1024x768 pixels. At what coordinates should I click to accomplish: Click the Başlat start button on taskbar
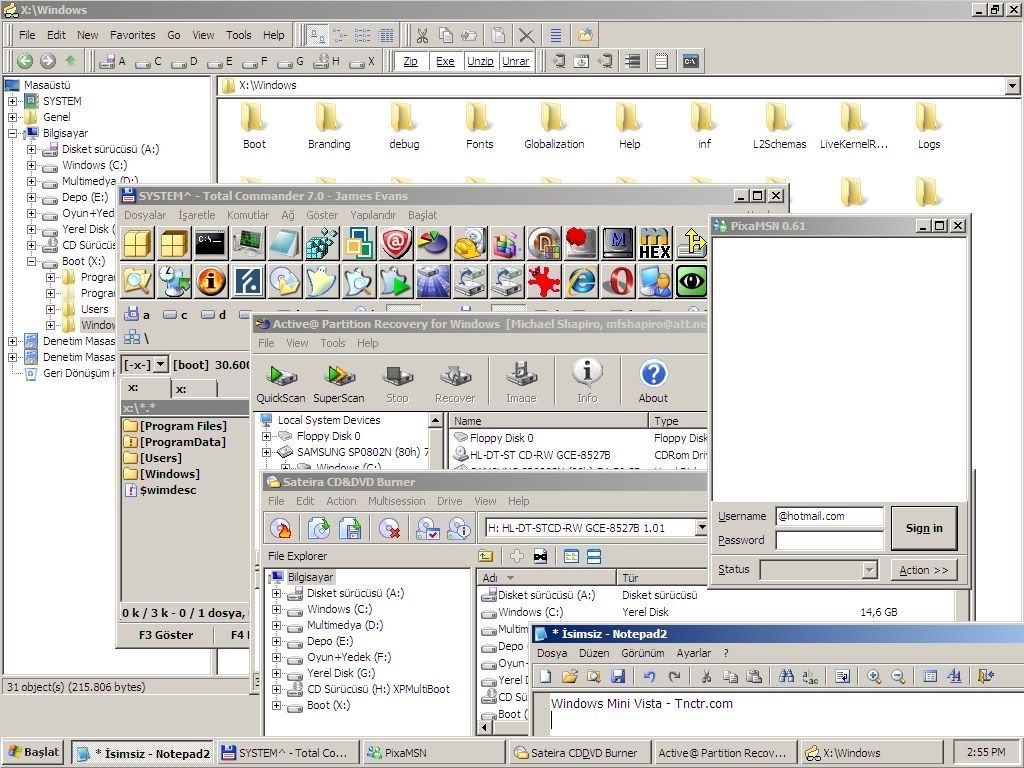click(34, 752)
